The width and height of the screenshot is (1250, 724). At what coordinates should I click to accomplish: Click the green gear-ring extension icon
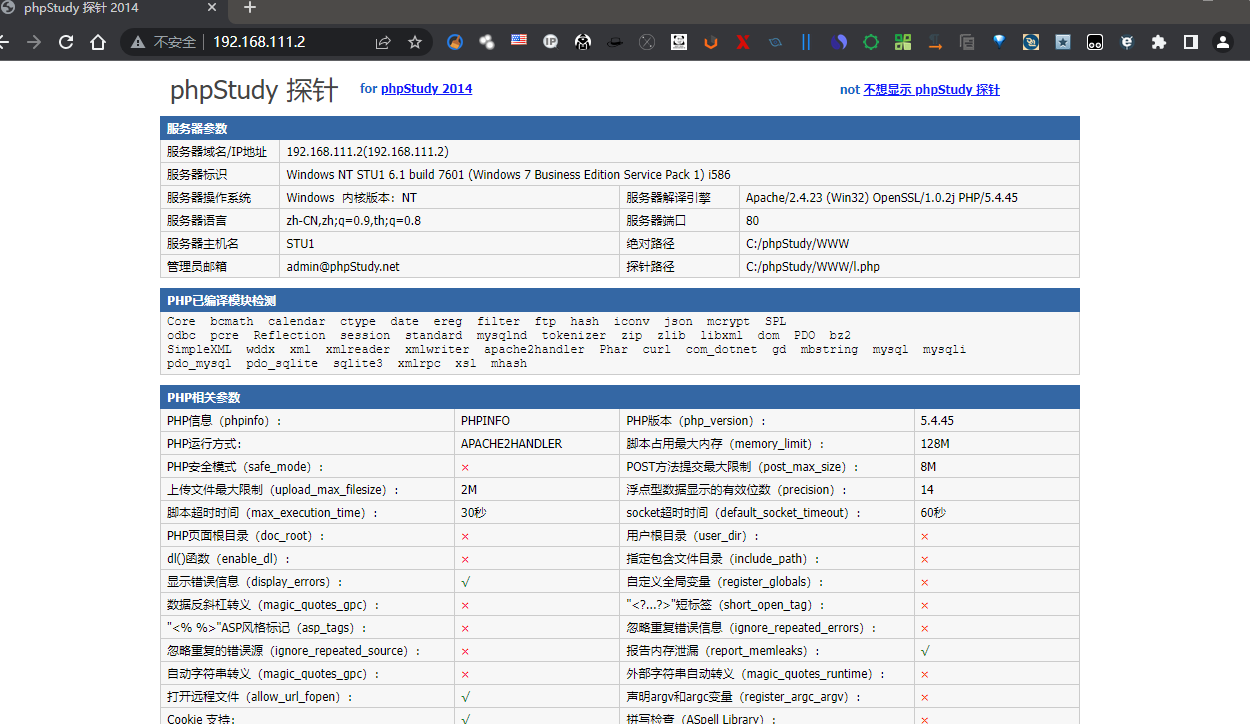point(871,42)
